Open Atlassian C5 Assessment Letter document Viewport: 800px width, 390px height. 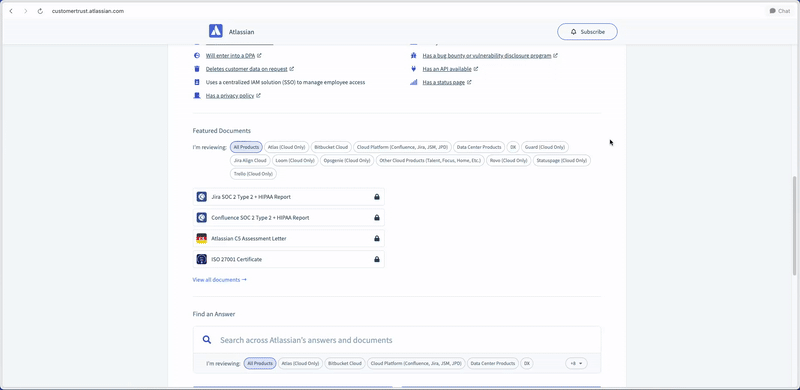[289, 238]
